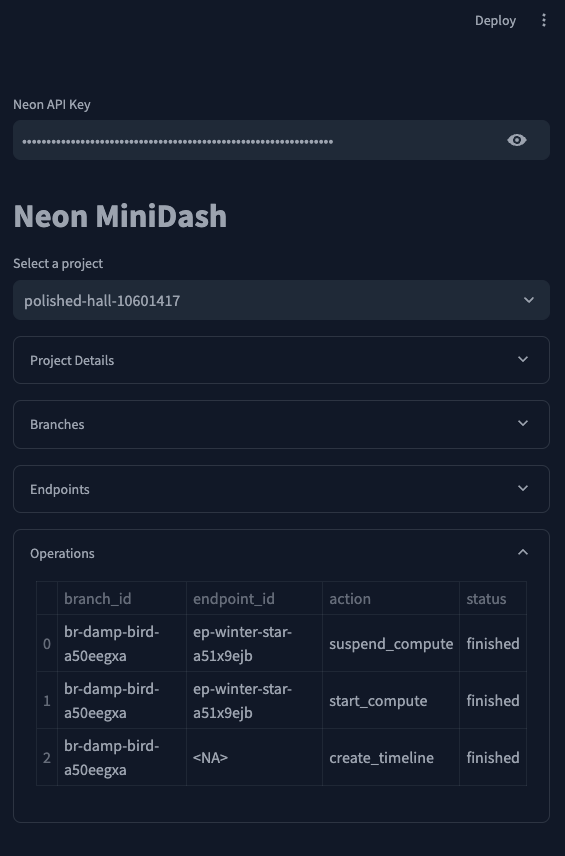Select the endpoint_id column header

pyautogui.click(x=254, y=599)
